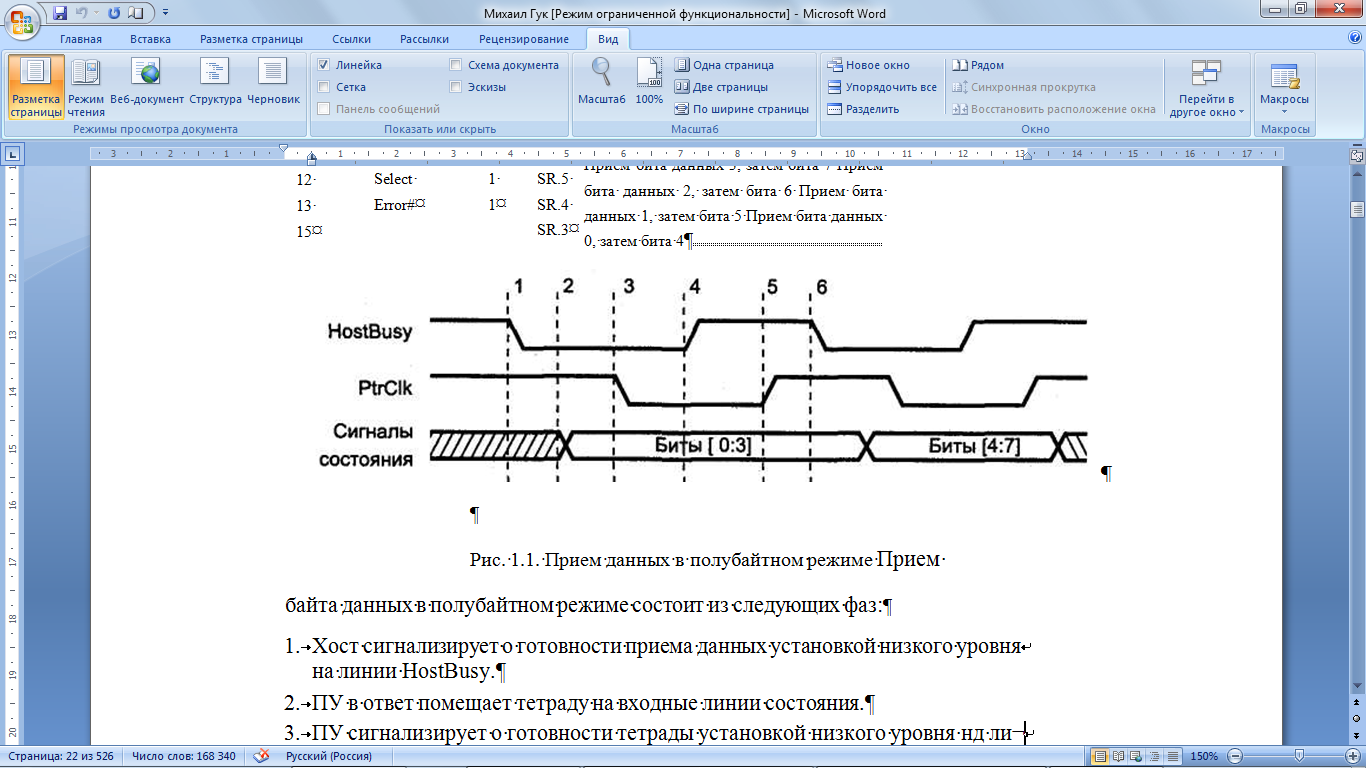Click word count Число слов: 168 340
Screen dimensions: 1366x768
tap(183, 756)
